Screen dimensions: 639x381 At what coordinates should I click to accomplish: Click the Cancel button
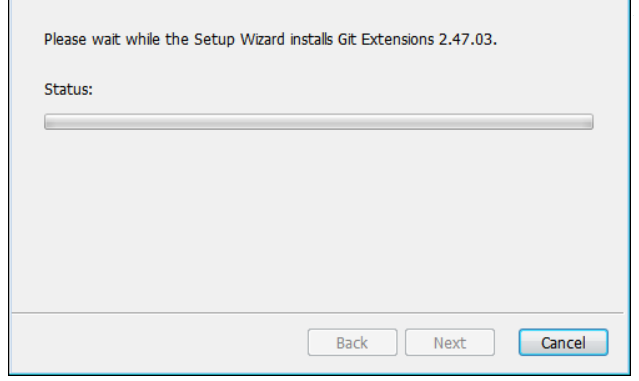[563, 342]
